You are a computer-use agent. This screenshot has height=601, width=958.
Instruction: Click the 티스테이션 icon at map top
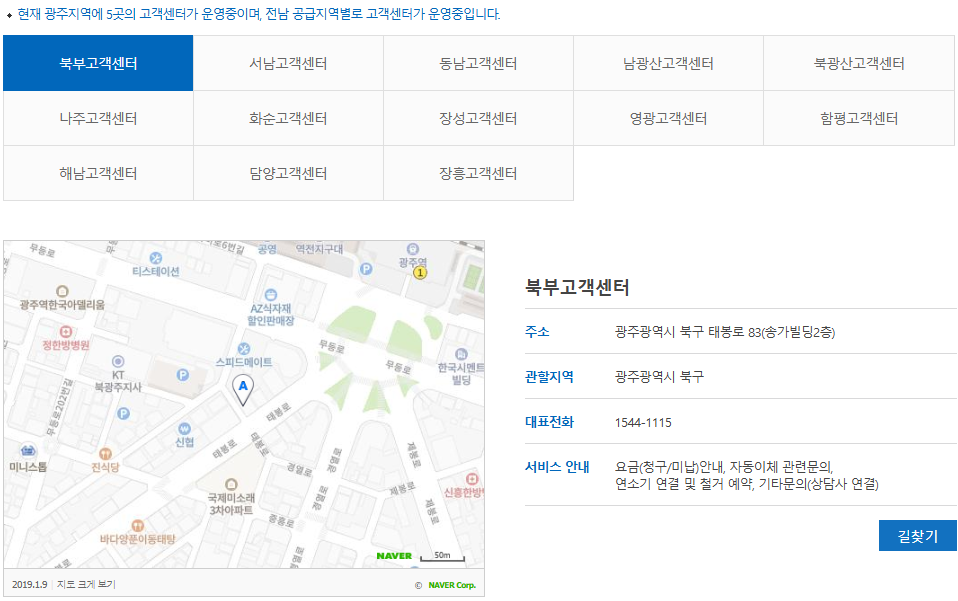click(x=154, y=257)
